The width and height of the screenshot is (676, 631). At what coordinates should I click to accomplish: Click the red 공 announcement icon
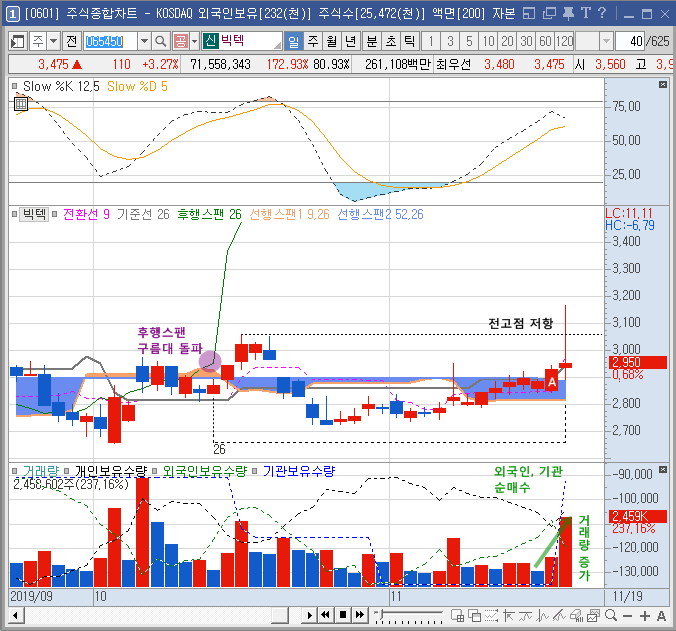point(181,42)
